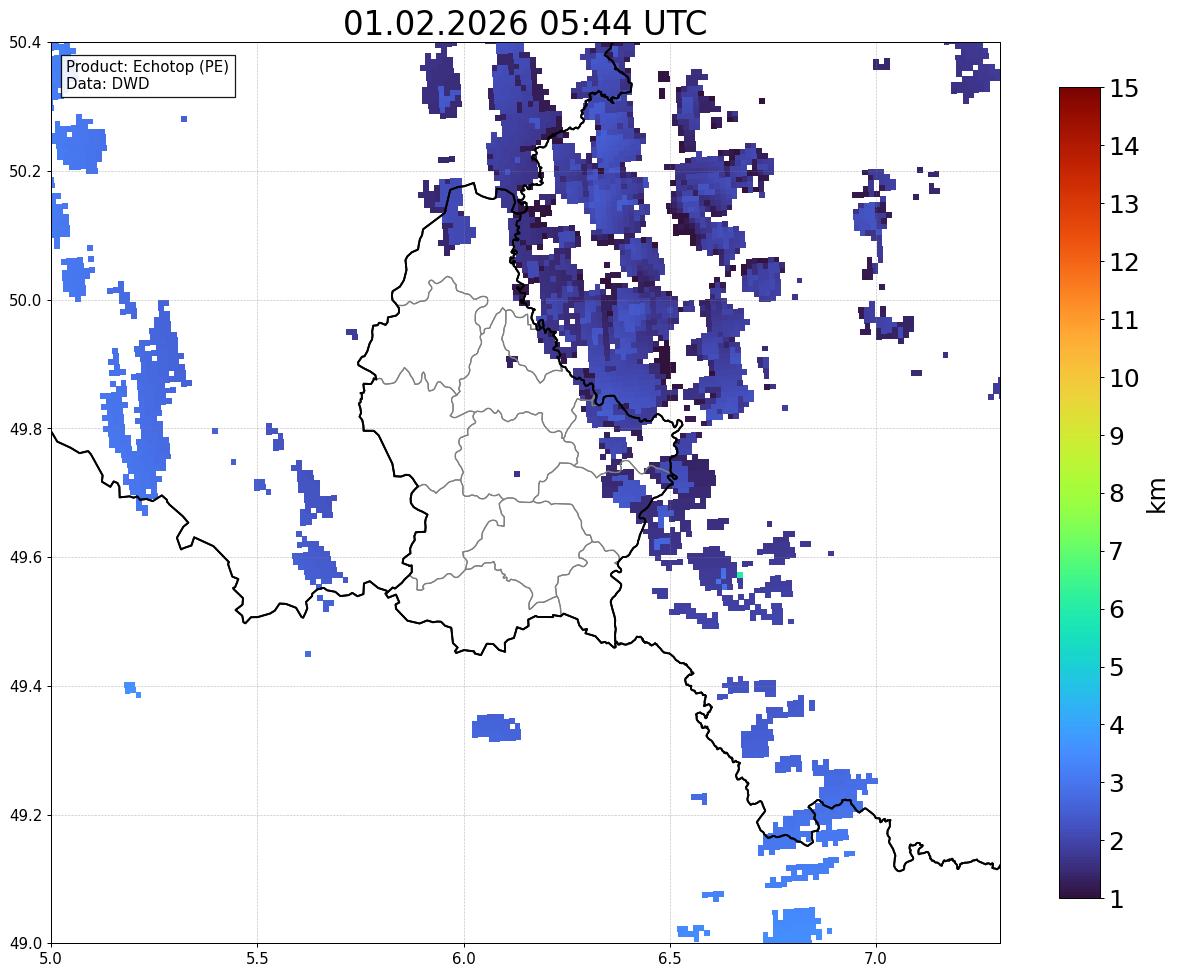Select latitude axis label 49.4

[25, 687]
